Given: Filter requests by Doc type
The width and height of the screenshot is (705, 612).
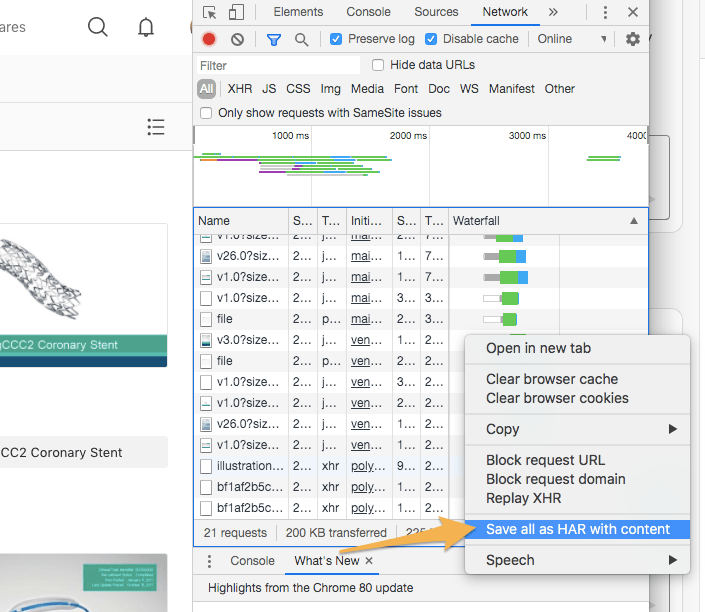Looking at the screenshot, I should click(439, 89).
